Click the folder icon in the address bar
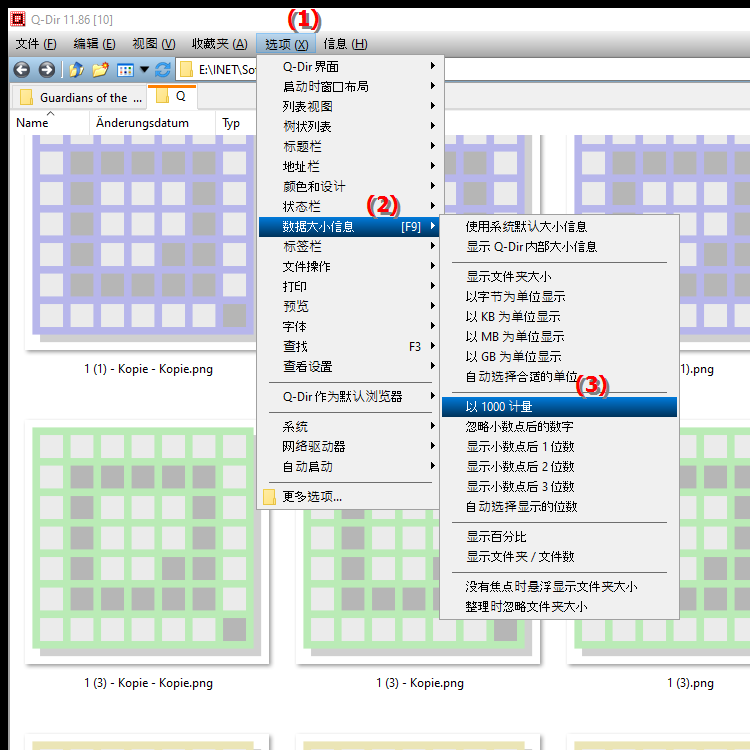This screenshot has height=750, width=750. point(186,70)
